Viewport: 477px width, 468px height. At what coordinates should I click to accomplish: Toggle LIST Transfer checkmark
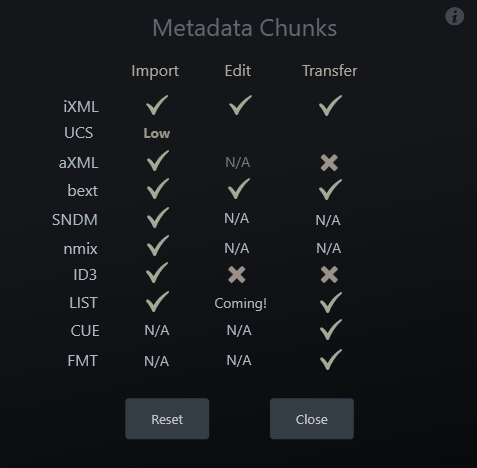tap(331, 302)
